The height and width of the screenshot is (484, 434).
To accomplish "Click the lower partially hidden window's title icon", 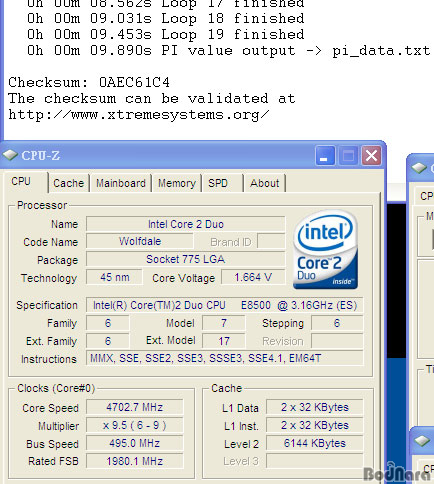I will [422, 441].
